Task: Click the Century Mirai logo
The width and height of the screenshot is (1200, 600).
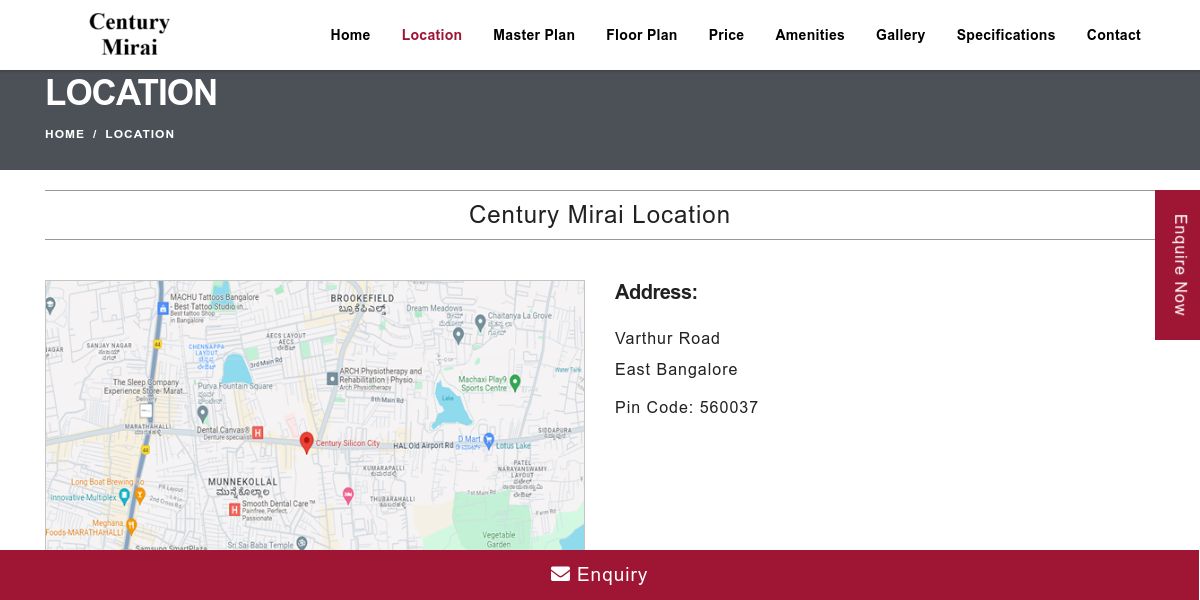Action: (129, 34)
